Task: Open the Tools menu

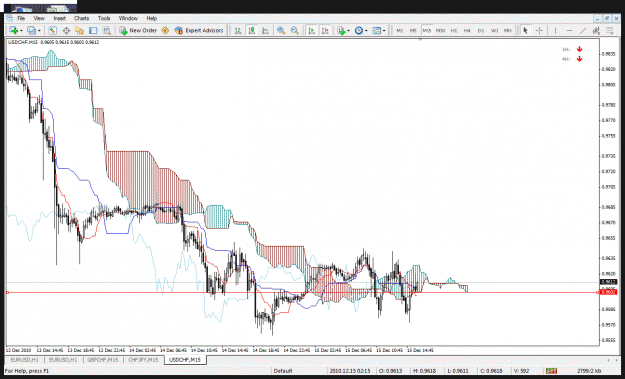Action: pos(104,18)
